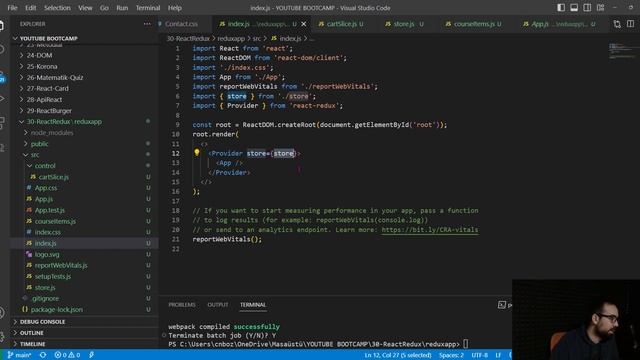The height and width of the screenshot is (360, 640).
Task: Open store.js in the explorer tree
Action: click(x=45, y=287)
